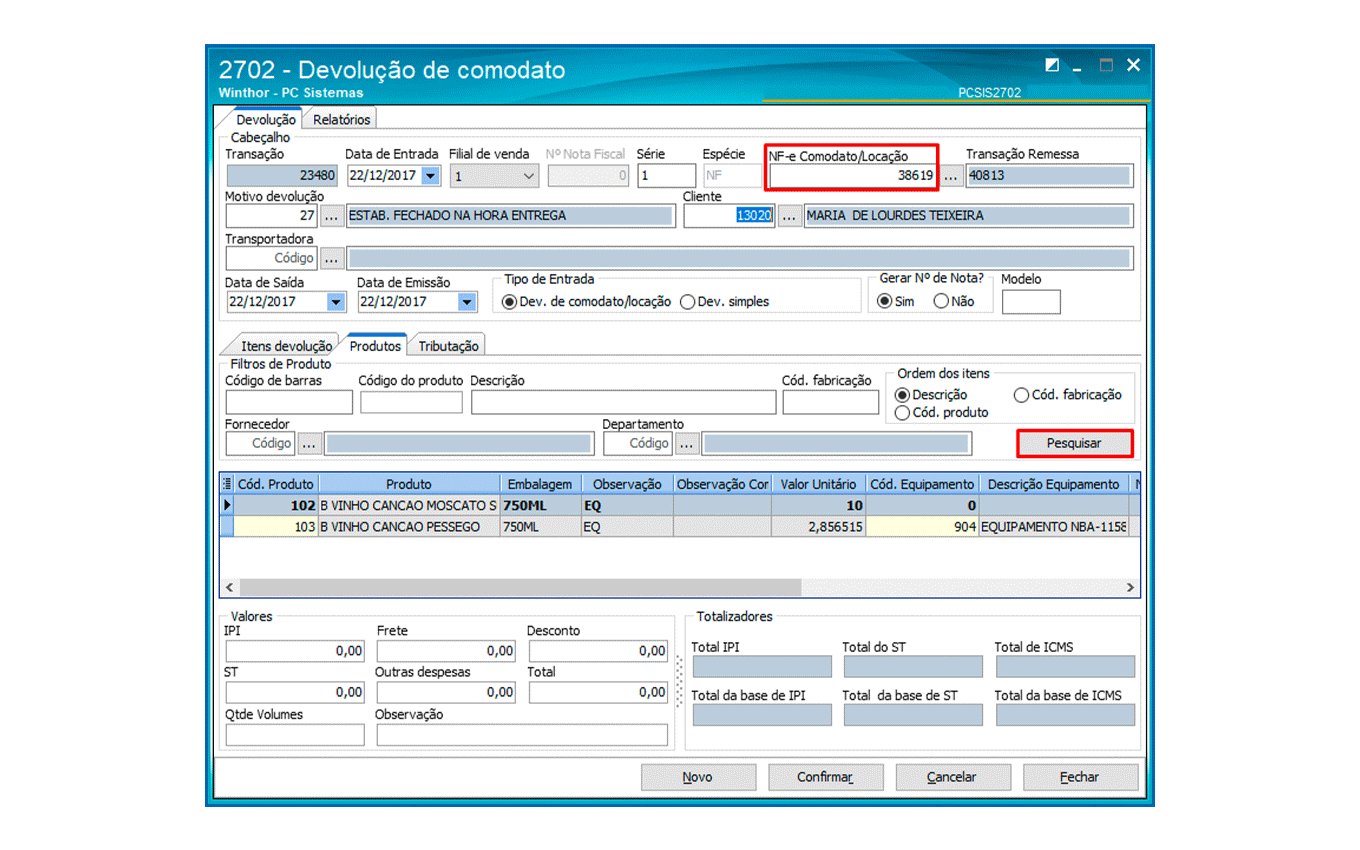Click the grid column selector icon
Screen dimensions: 1360x850
(226, 484)
